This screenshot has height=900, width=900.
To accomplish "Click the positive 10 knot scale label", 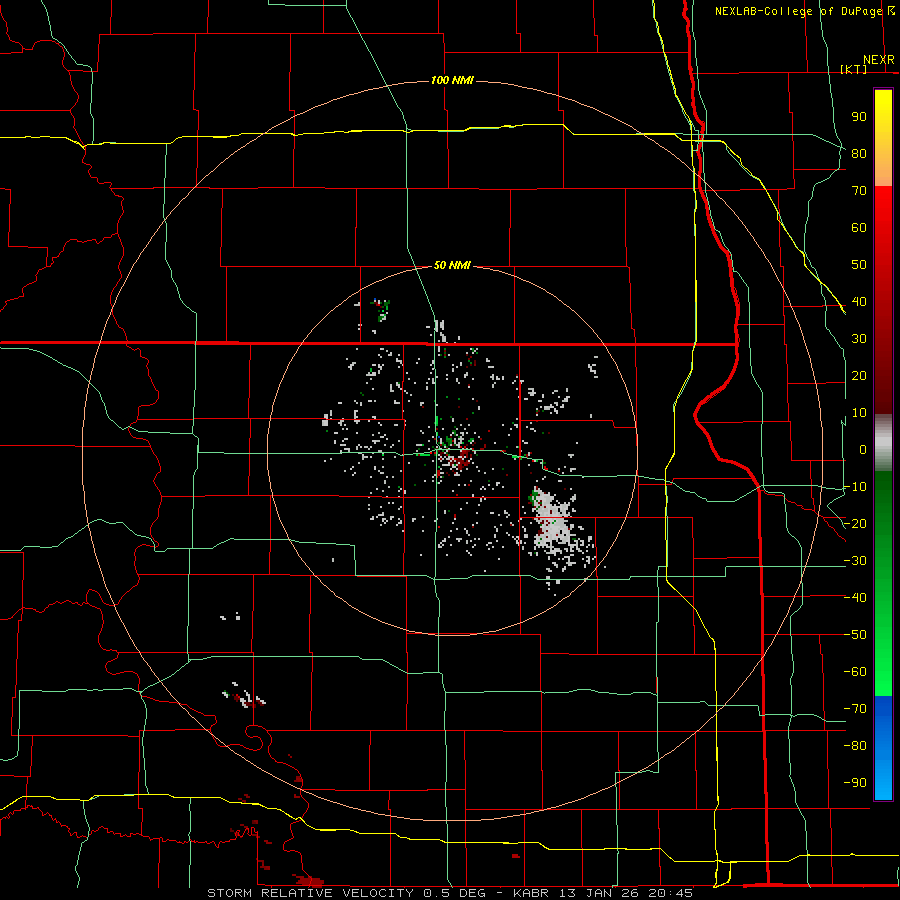I will click(x=859, y=413).
